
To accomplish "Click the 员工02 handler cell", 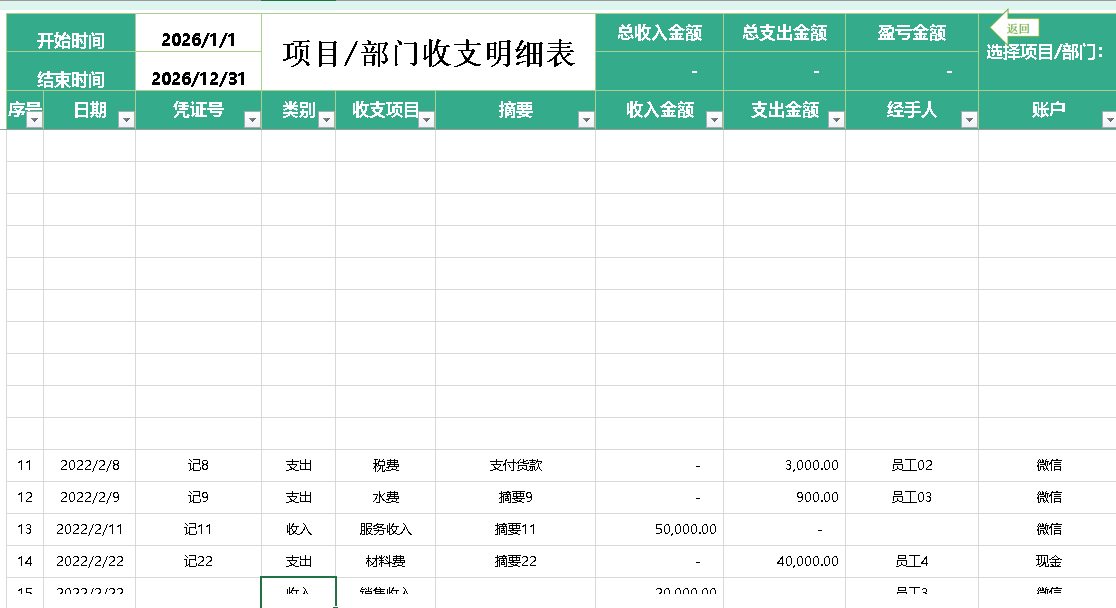I will (911, 465).
